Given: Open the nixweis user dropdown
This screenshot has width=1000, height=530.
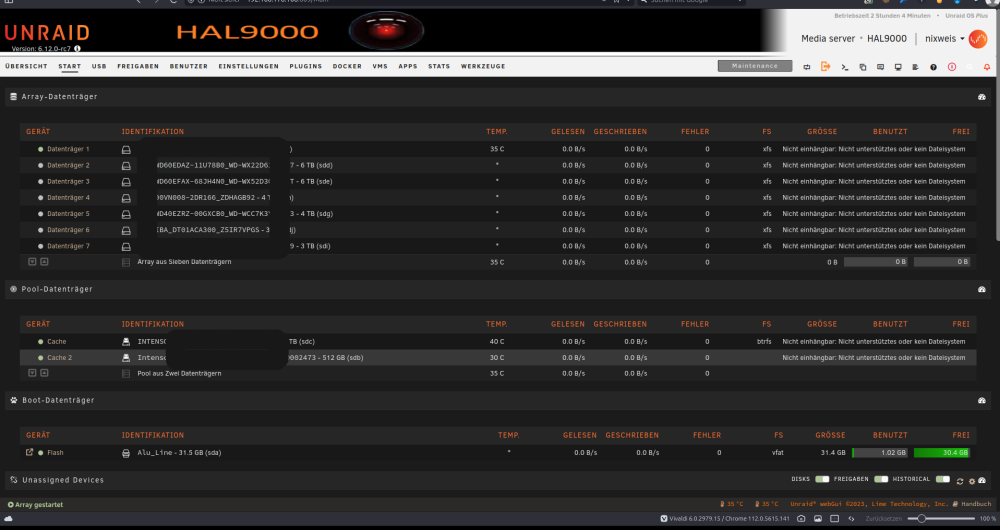Looking at the screenshot, I should (945, 39).
